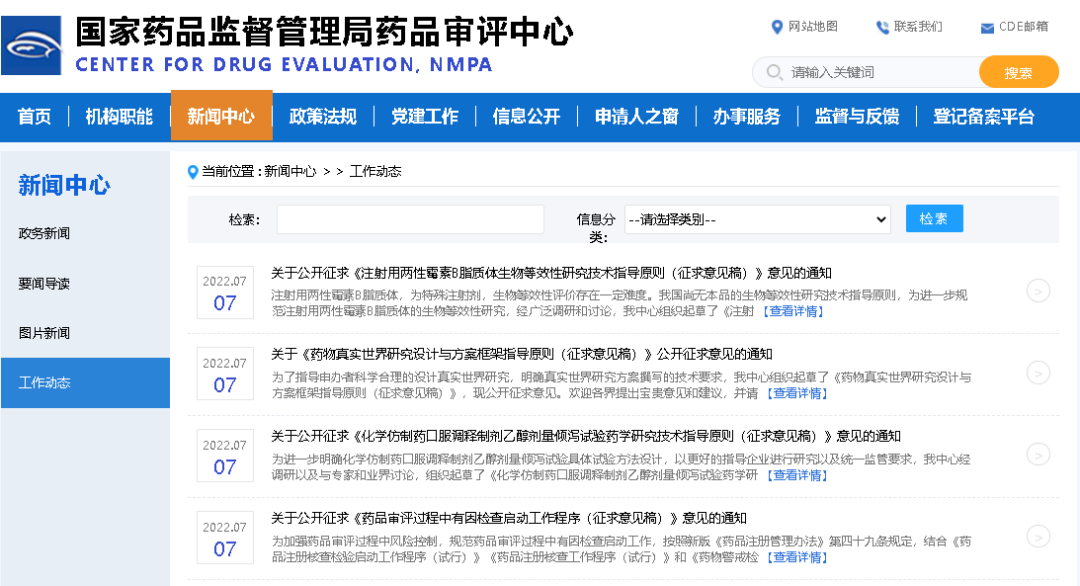Select 政务新闻 in sidebar
This screenshot has width=1080, height=586.
point(44,233)
